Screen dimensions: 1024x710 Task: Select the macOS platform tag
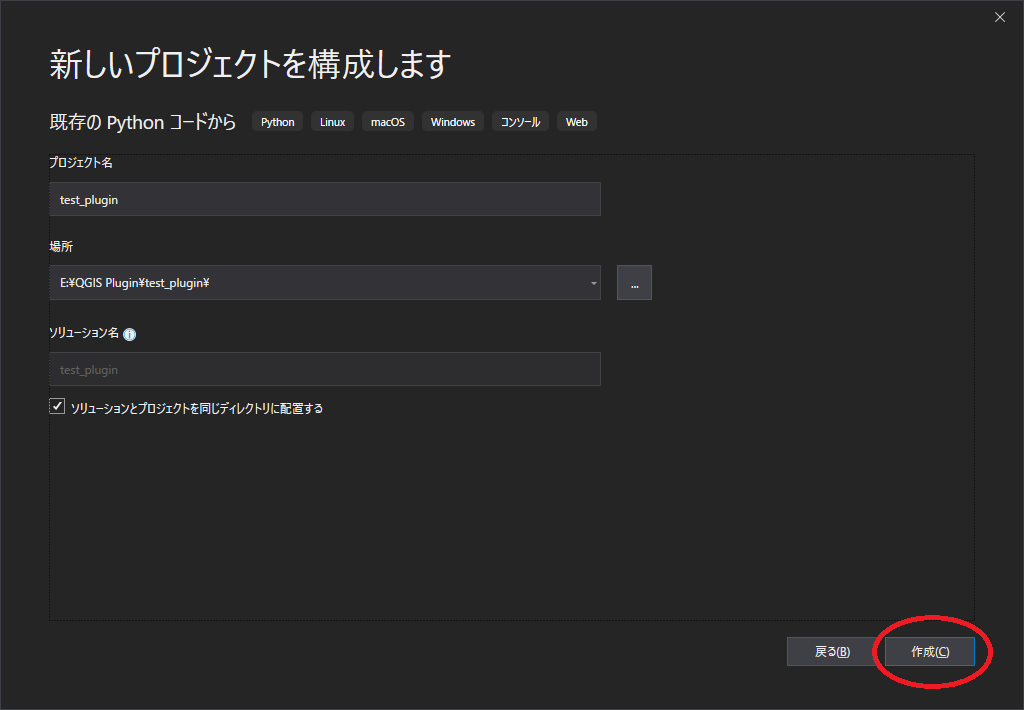click(387, 121)
